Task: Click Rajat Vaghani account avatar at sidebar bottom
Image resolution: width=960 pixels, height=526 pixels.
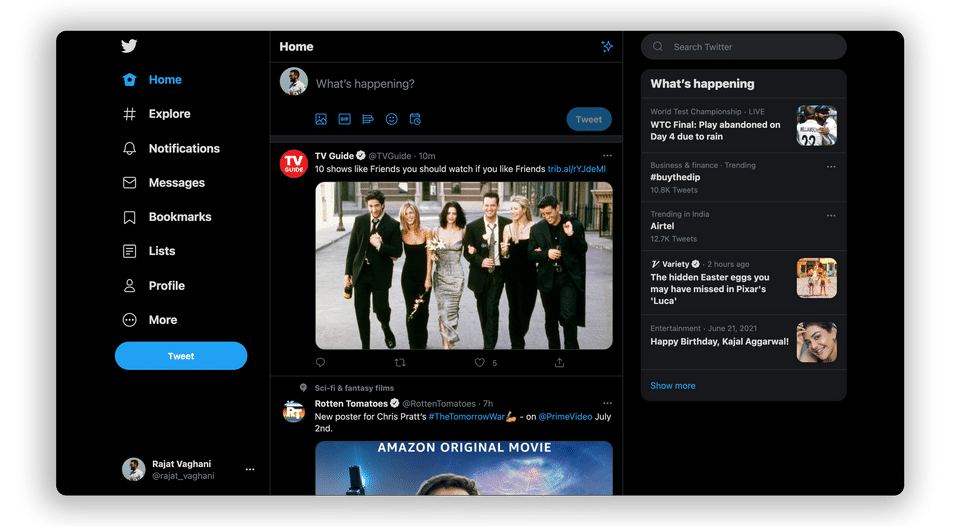Action: 133,470
